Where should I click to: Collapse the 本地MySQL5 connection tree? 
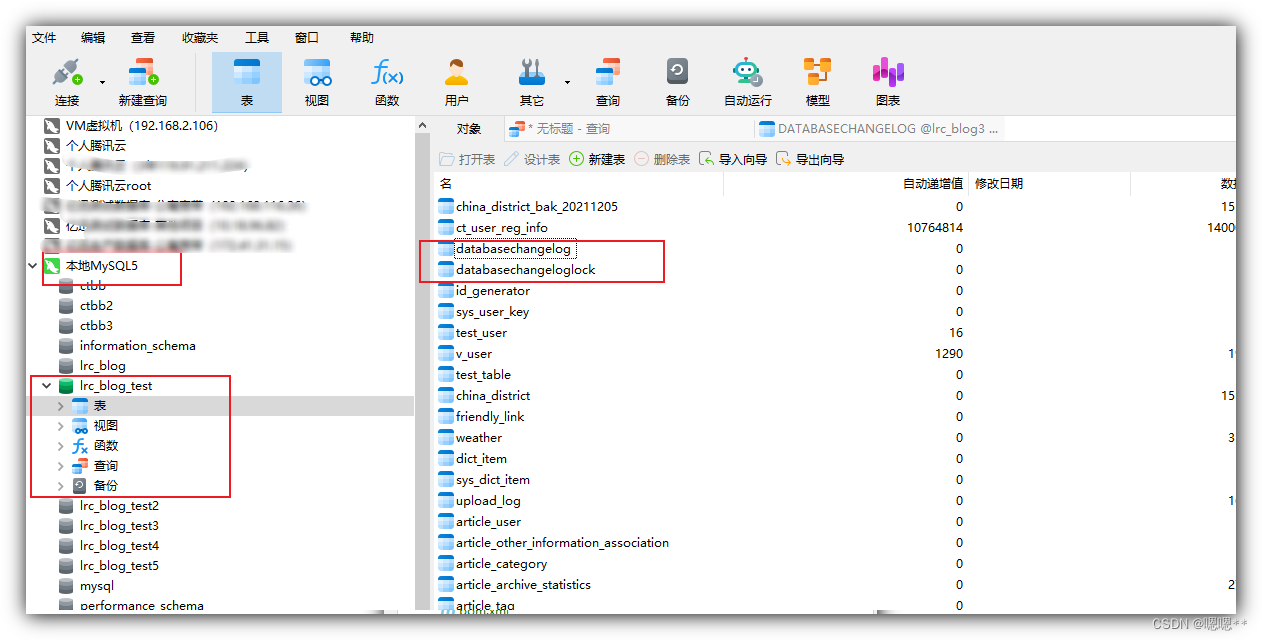[33, 266]
